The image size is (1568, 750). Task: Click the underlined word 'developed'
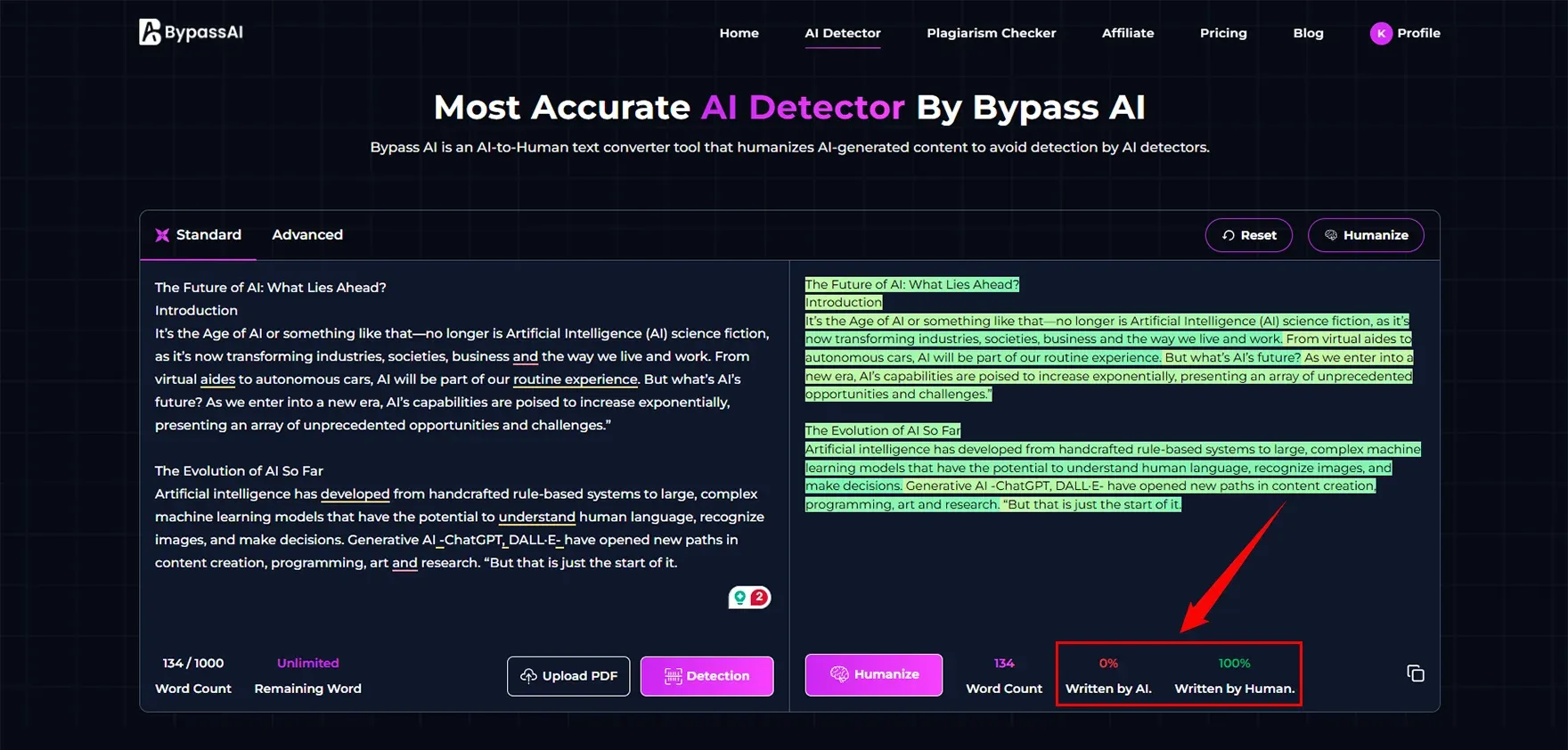[355, 494]
